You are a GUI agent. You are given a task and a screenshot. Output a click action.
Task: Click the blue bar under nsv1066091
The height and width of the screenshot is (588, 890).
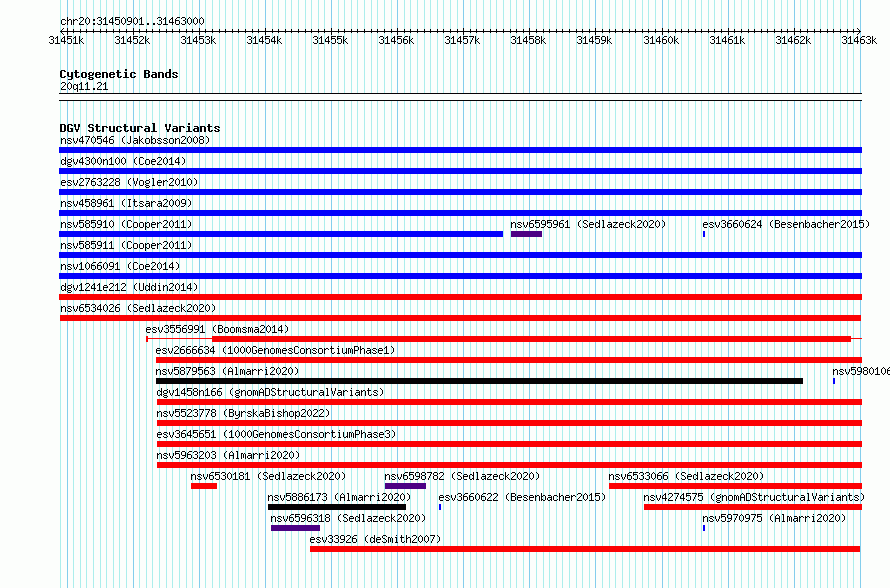coord(460,276)
